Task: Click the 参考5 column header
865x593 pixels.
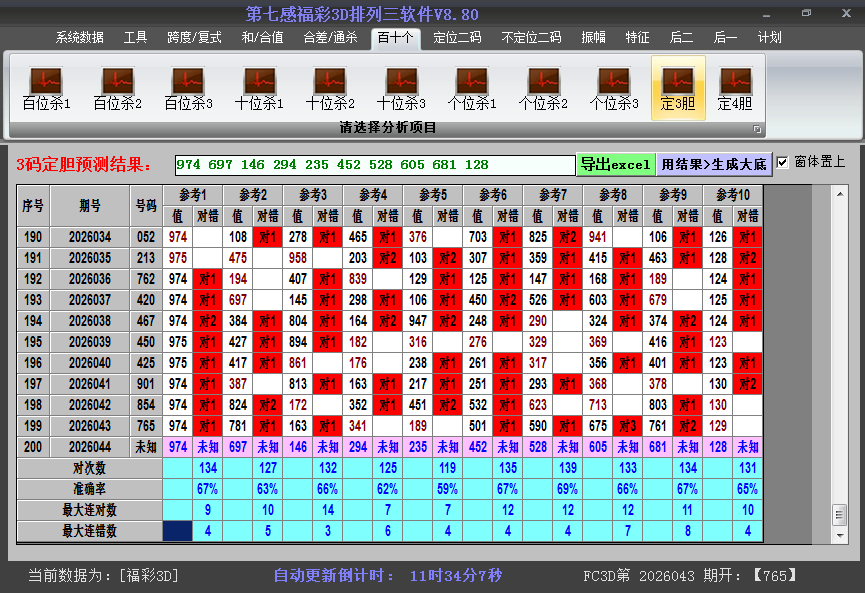Action: pos(433,194)
